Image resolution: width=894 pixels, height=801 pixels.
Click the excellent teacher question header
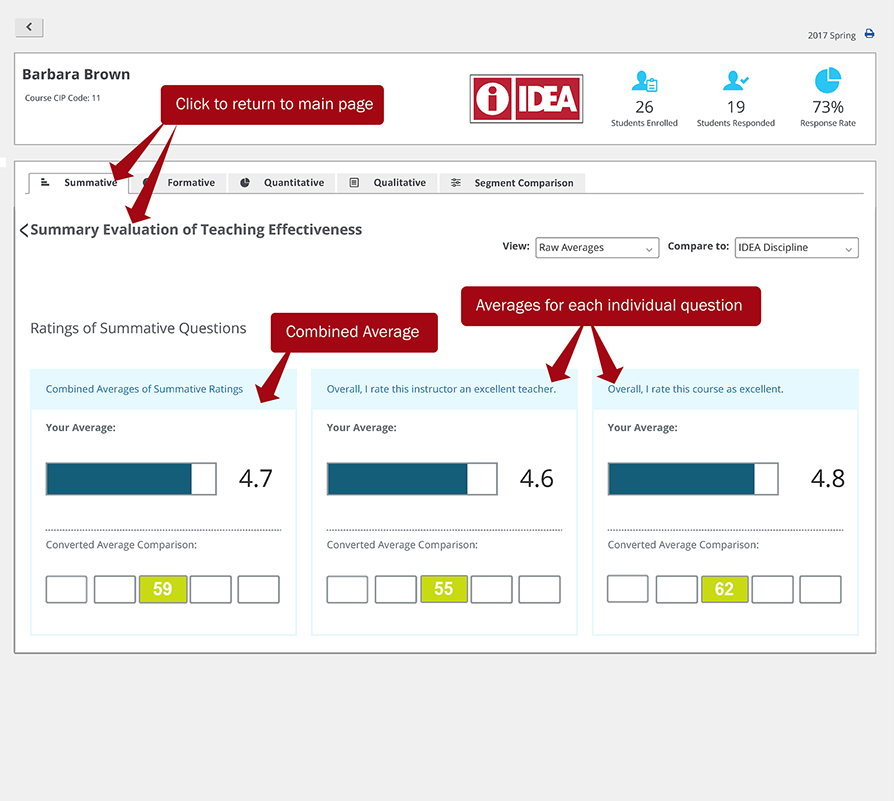441,389
